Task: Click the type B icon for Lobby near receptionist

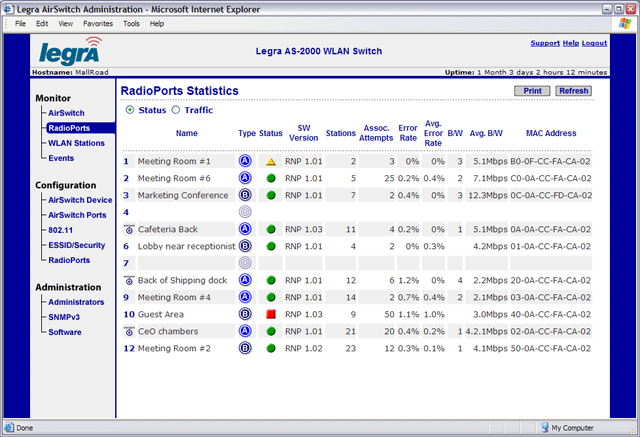Action: [x=245, y=246]
